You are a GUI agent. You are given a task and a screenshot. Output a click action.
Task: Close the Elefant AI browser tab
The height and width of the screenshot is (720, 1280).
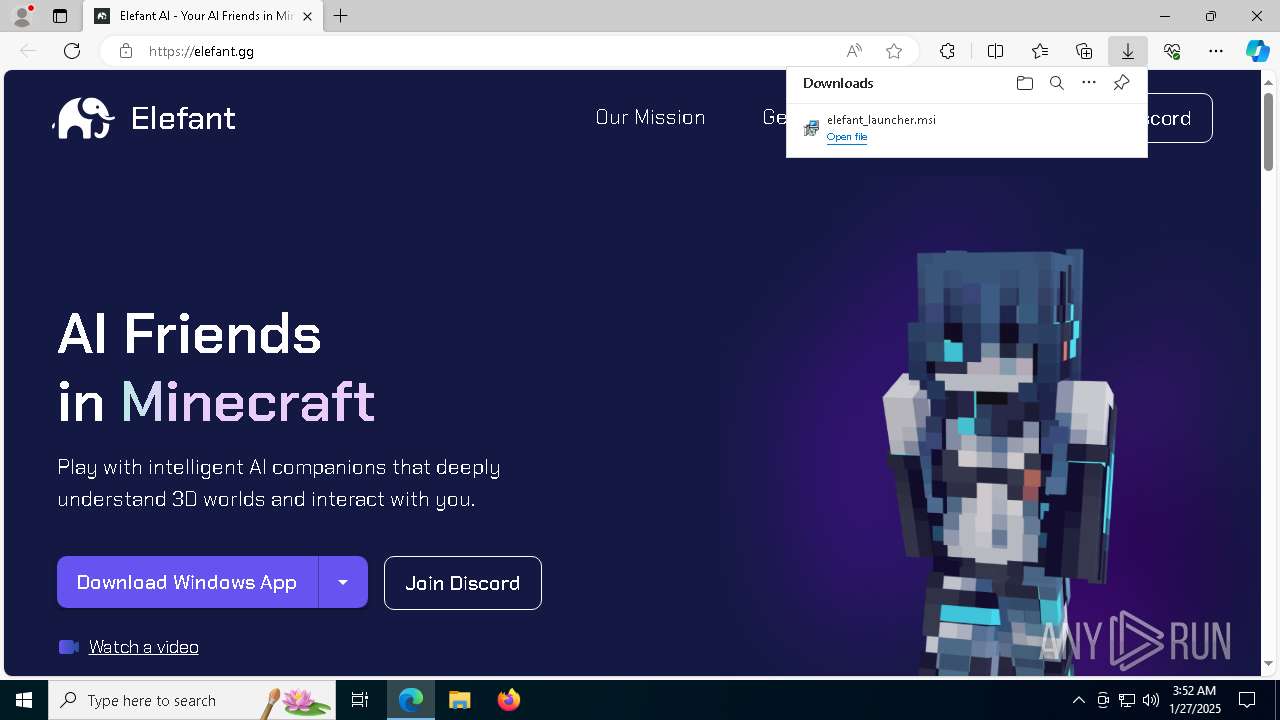307,16
